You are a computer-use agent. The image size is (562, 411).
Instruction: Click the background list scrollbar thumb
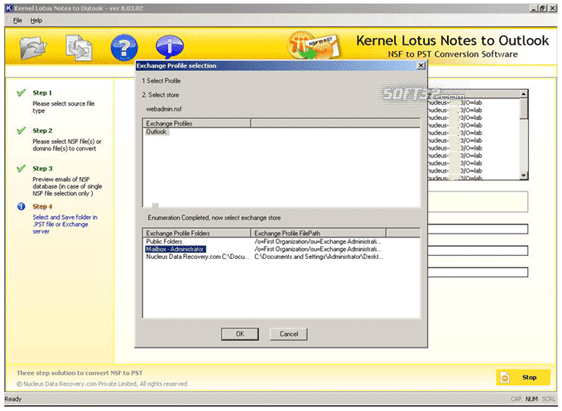[x=524, y=109]
